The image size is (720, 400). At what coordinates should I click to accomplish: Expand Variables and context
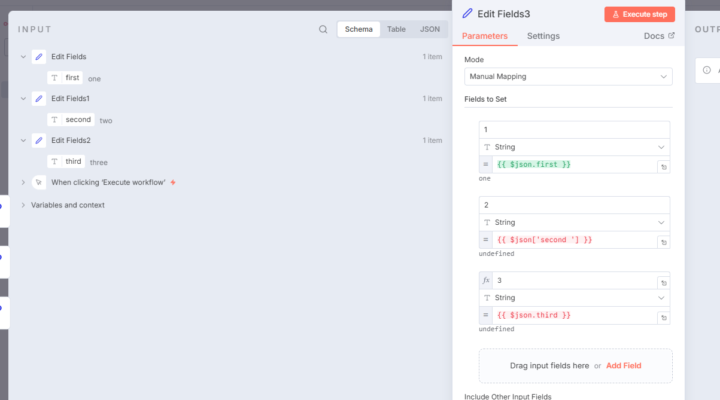[23, 205]
